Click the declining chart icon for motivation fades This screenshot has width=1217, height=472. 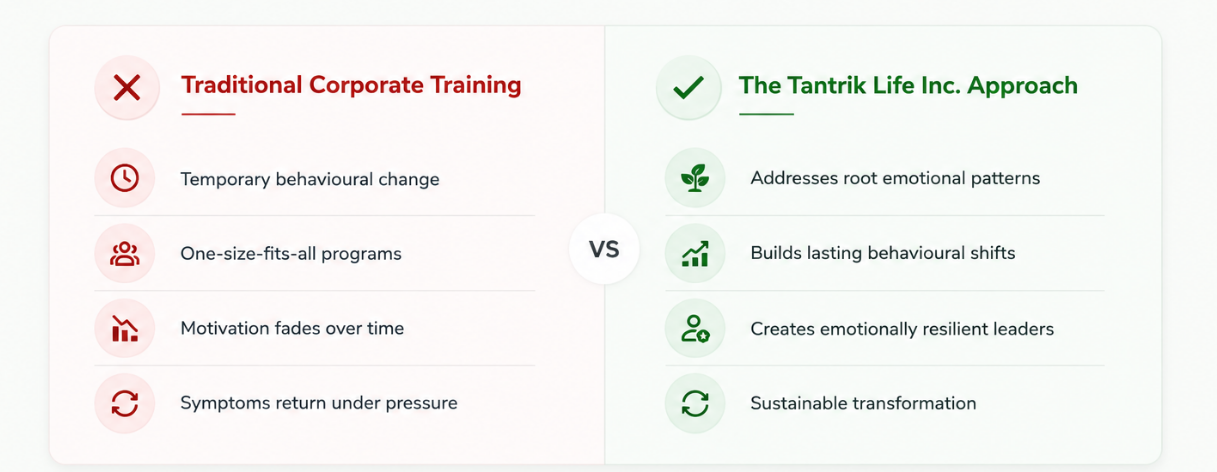coord(125,328)
